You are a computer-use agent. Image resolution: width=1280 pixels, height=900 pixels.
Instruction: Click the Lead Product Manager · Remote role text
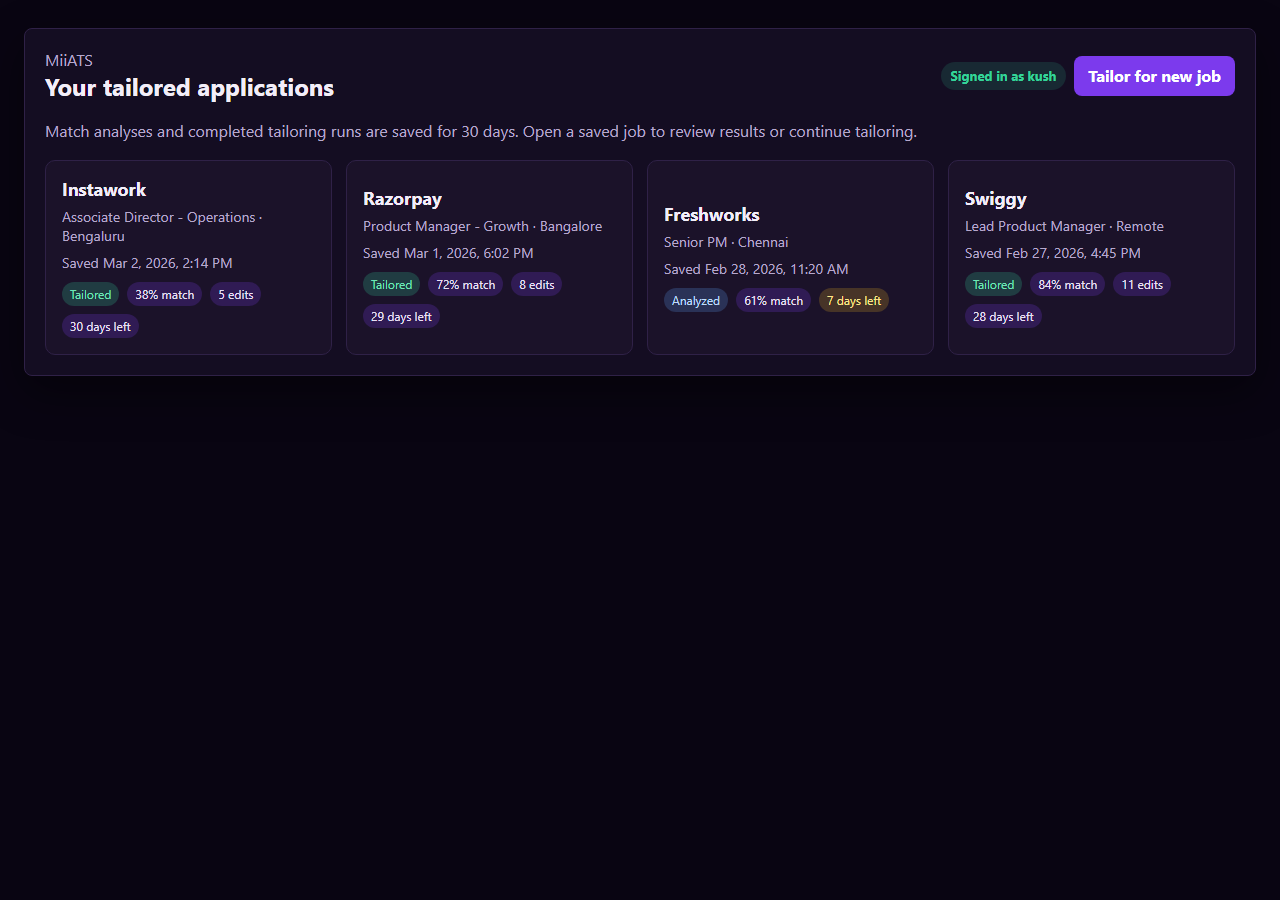pyautogui.click(x=1064, y=226)
